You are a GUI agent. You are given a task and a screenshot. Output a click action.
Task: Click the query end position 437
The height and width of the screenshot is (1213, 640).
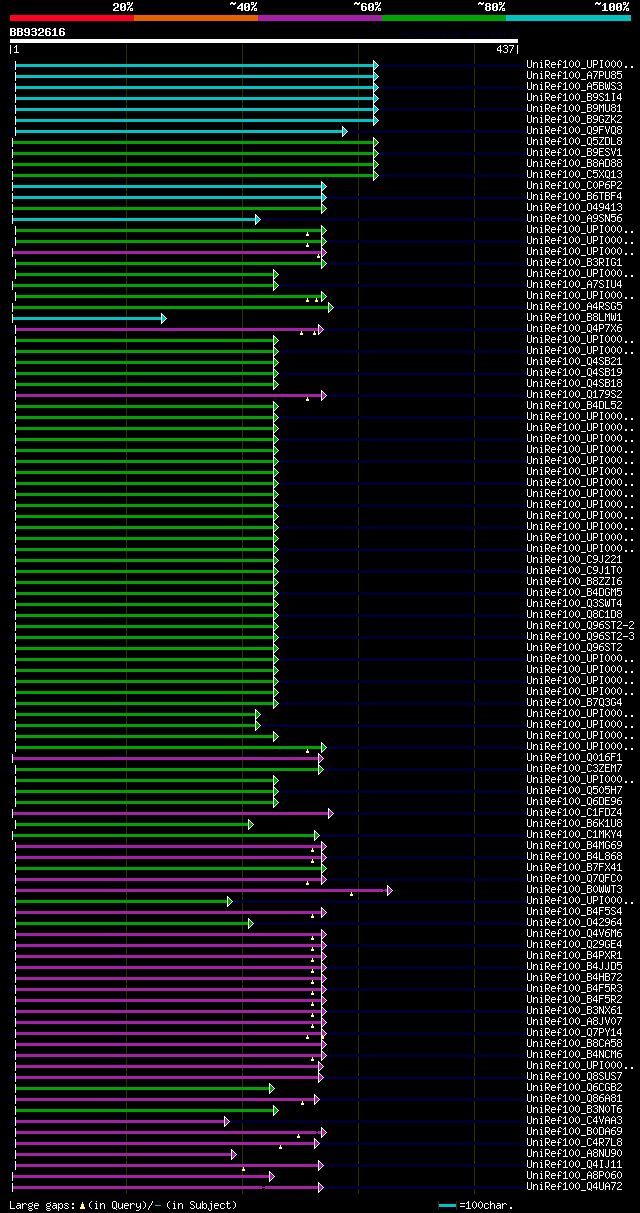coord(505,49)
